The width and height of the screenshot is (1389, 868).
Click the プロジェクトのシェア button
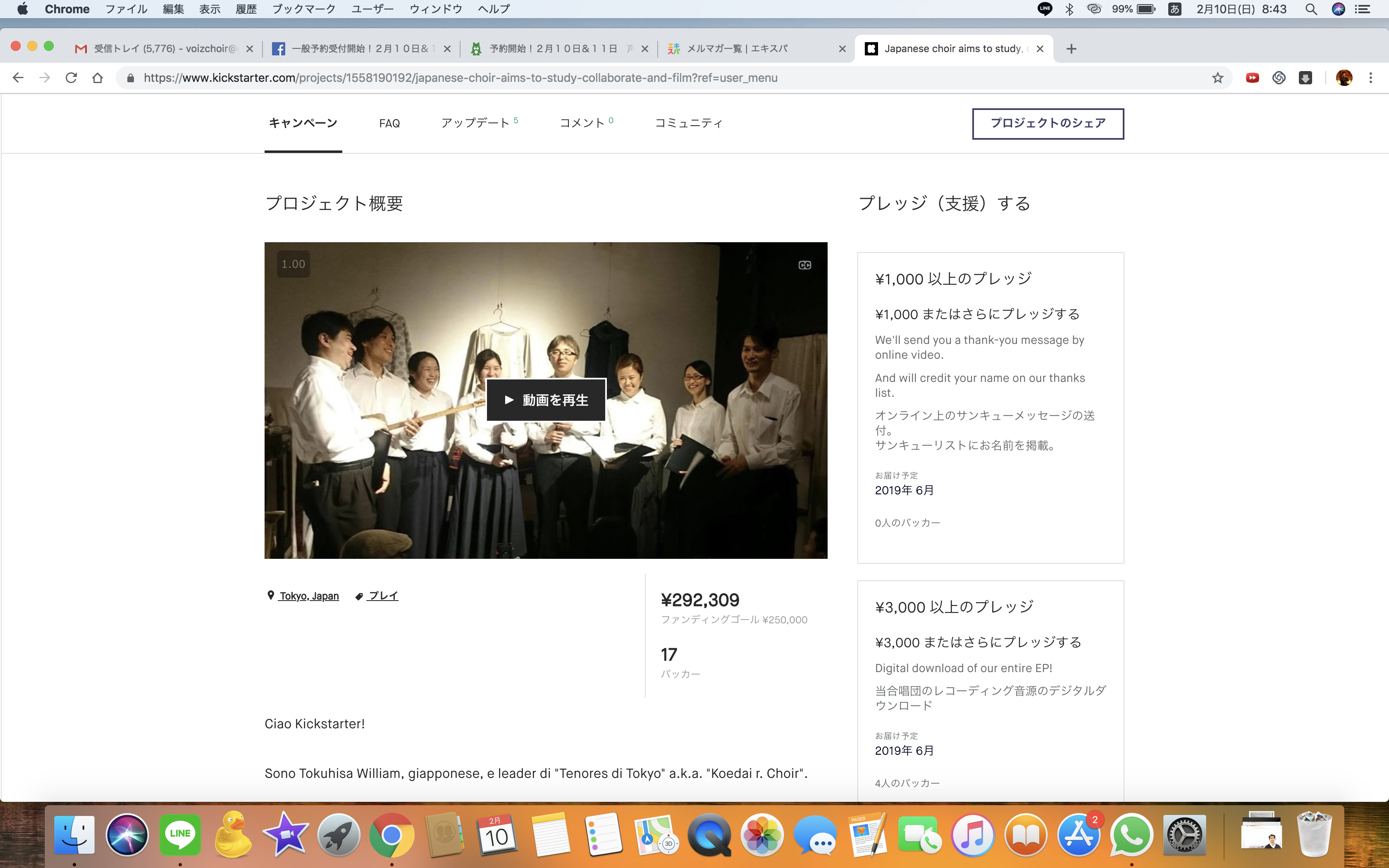point(1048,124)
